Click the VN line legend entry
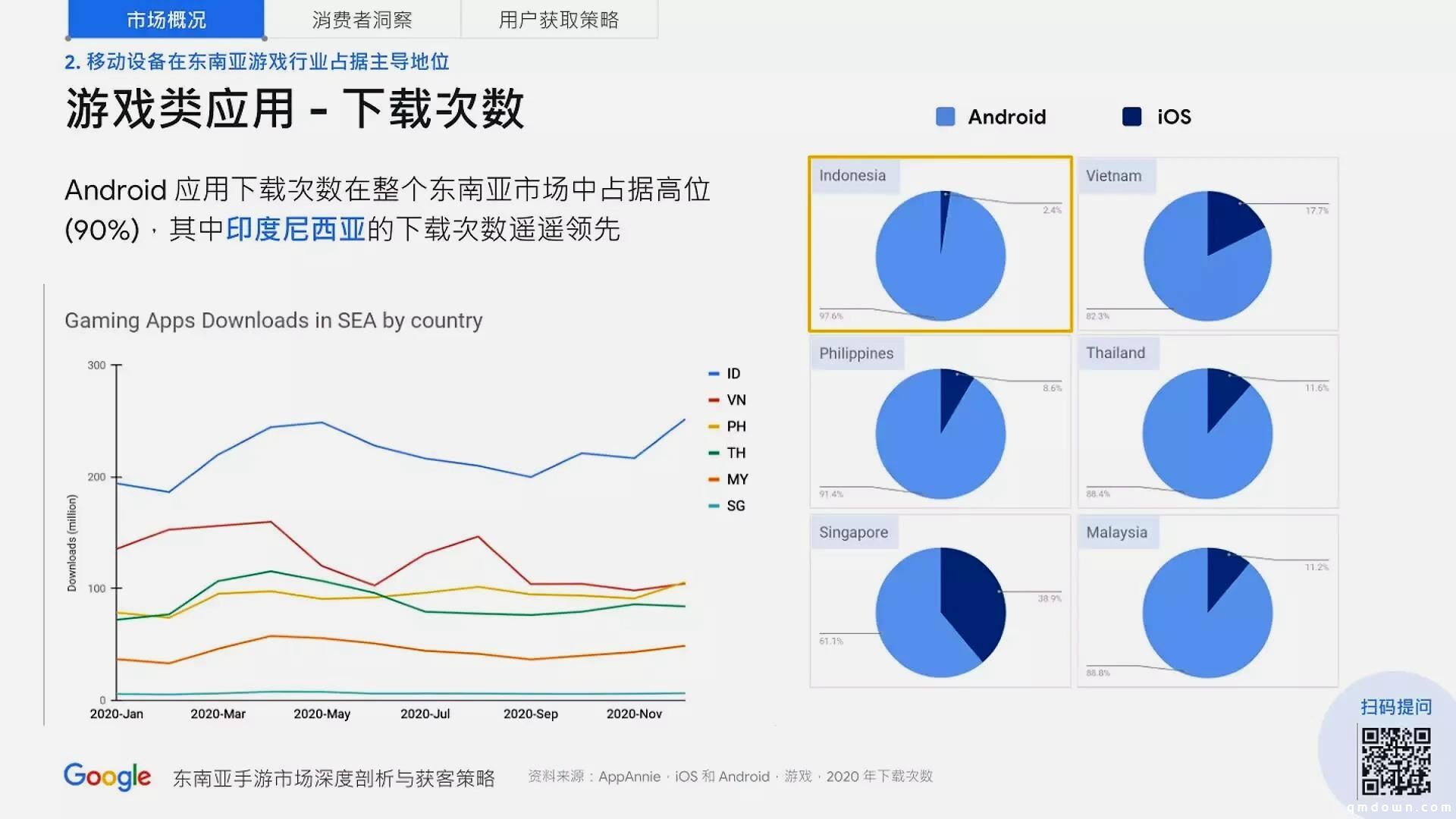 727,400
